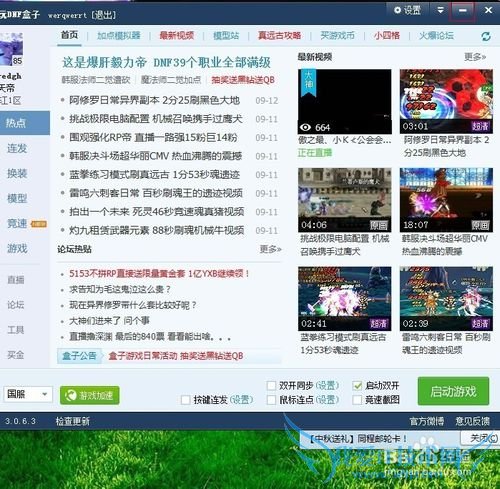Select 游戏 in the sidebar
This screenshot has width=500, height=489.
coord(17,249)
